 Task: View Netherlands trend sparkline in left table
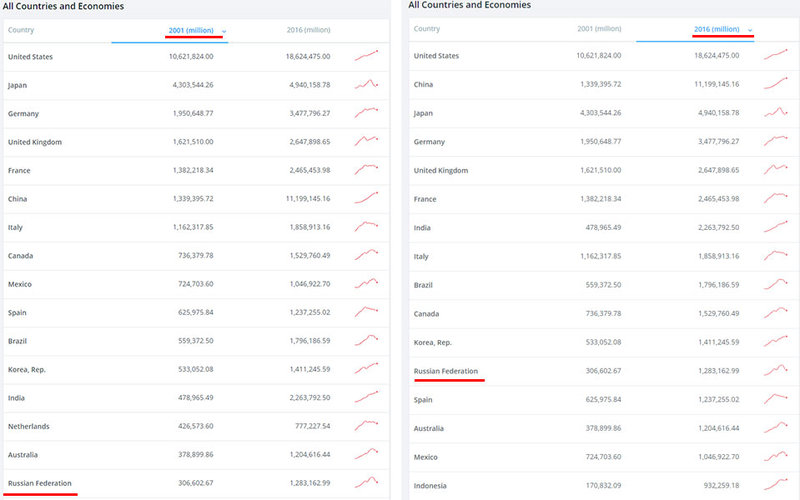tap(366, 424)
